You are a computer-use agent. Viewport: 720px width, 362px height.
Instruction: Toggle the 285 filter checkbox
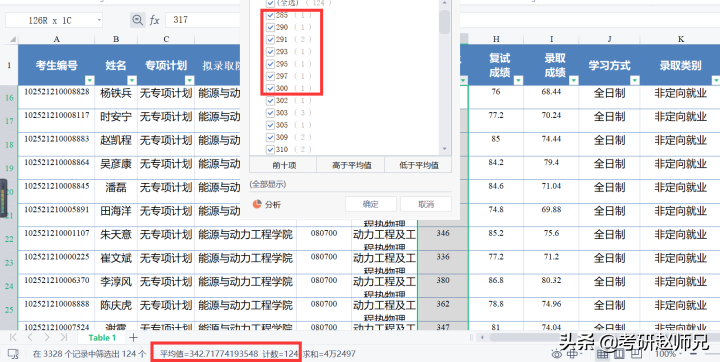(x=270, y=15)
